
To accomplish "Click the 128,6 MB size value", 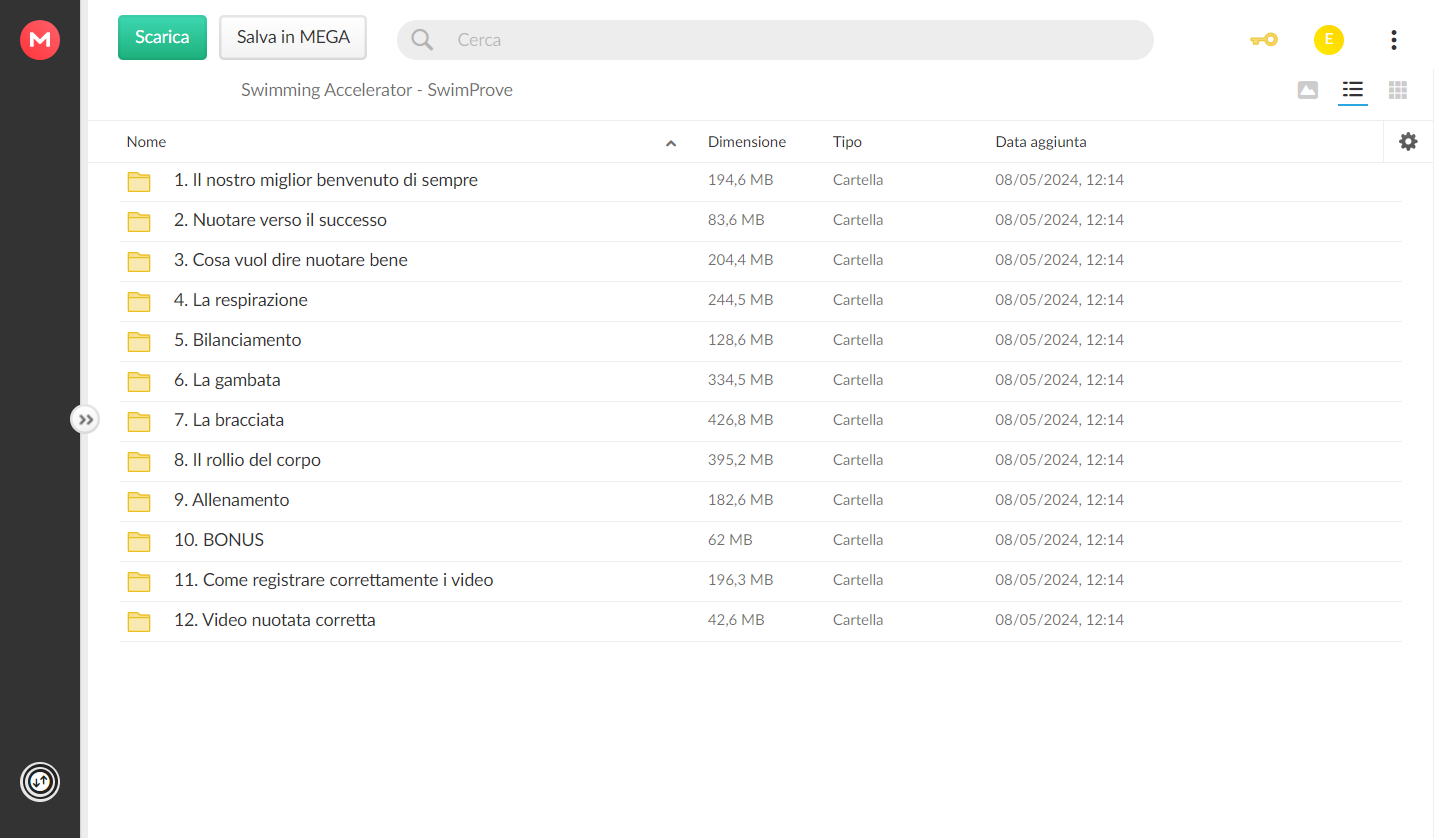I will (740, 340).
